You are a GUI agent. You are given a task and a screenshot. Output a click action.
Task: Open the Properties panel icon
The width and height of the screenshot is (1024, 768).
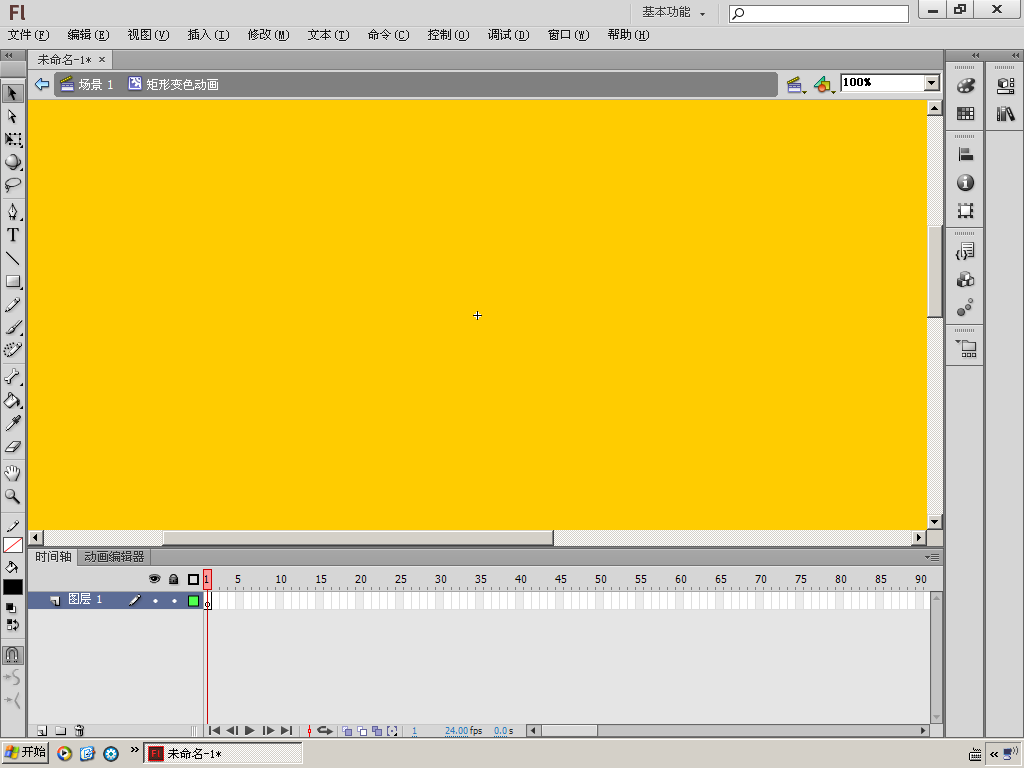(x=1006, y=86)
